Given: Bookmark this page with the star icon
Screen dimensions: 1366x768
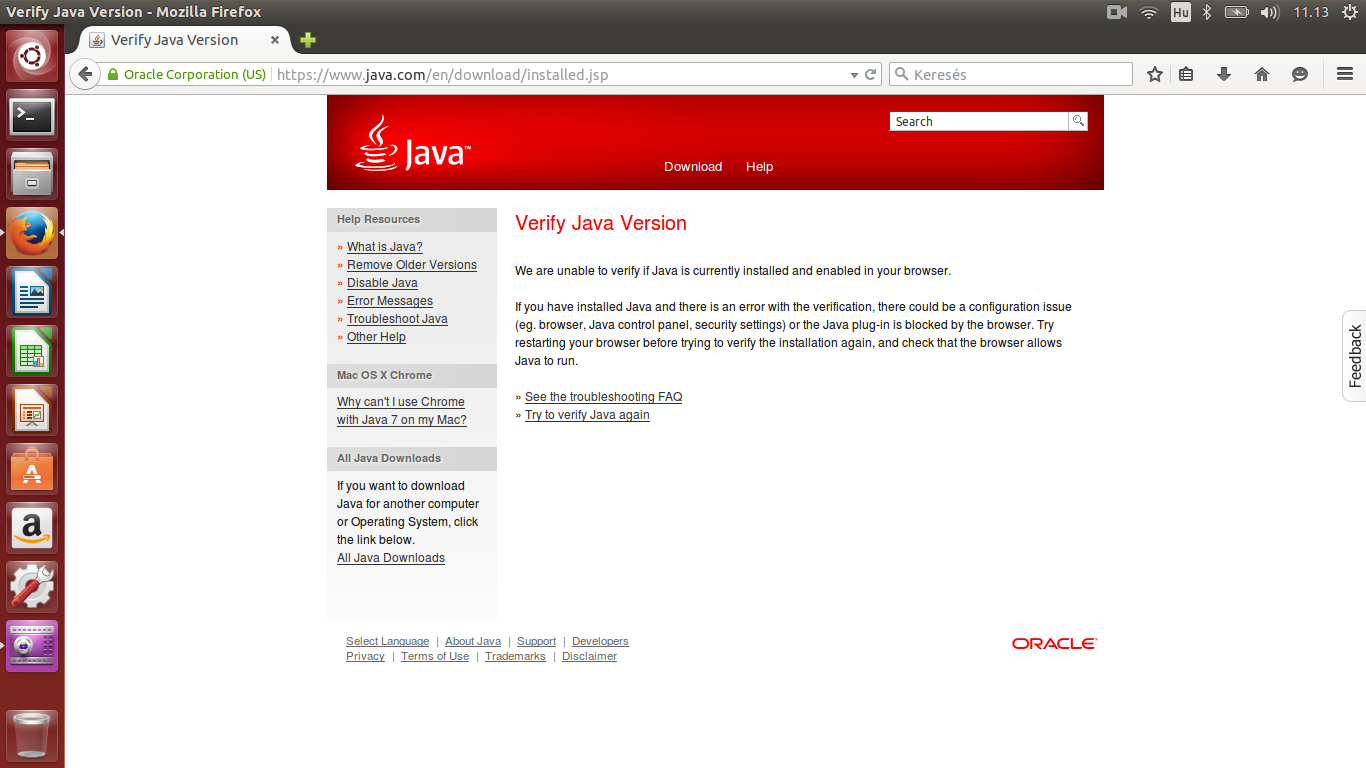Looking at the screenshot, I should click(x=1155, y=74).
